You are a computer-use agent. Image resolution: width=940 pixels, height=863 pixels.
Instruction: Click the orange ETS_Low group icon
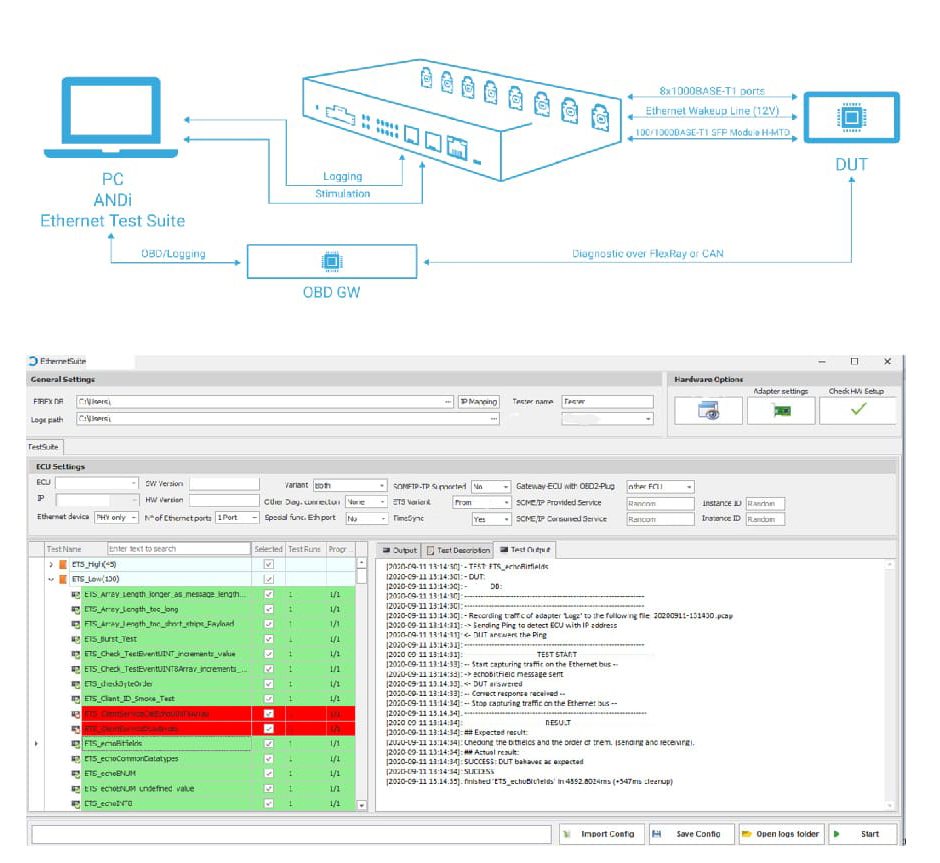[x=62, y=580]
